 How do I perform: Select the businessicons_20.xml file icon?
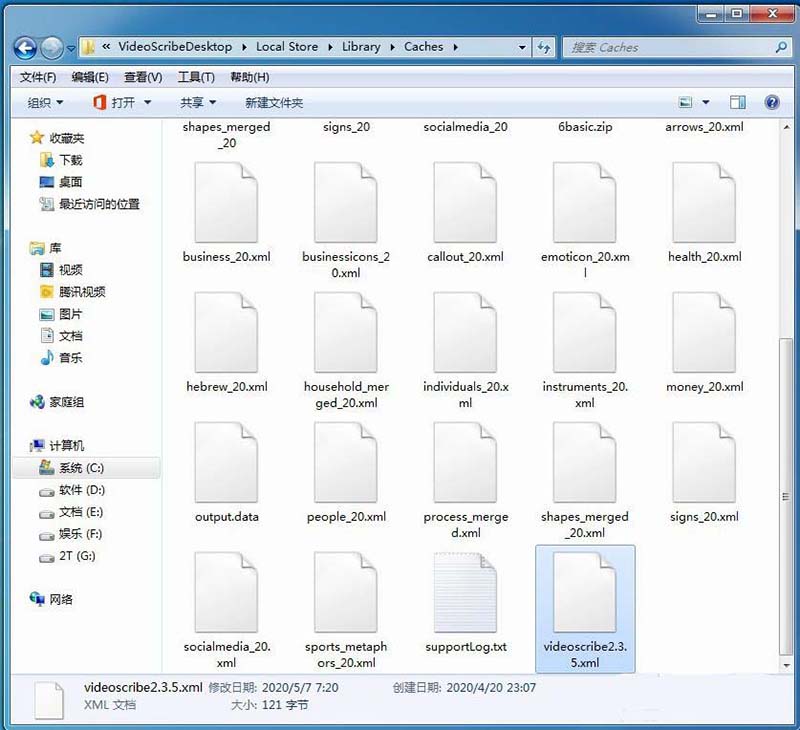pos(345,202)
